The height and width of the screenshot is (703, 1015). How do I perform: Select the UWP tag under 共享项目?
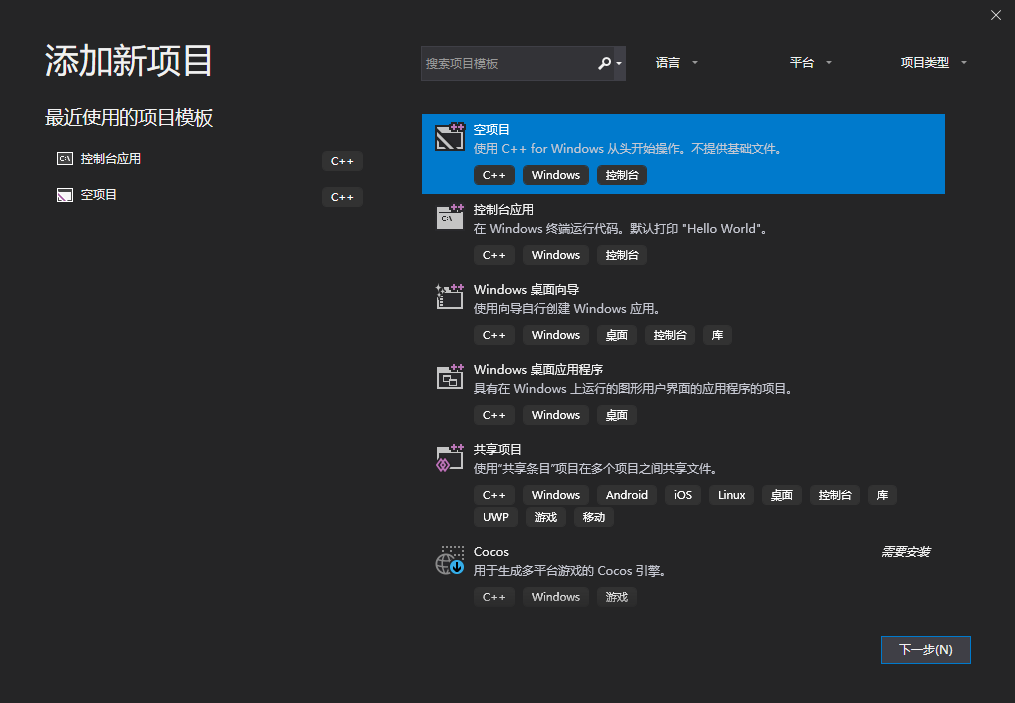pyautogui.click(x=496, y=517)
